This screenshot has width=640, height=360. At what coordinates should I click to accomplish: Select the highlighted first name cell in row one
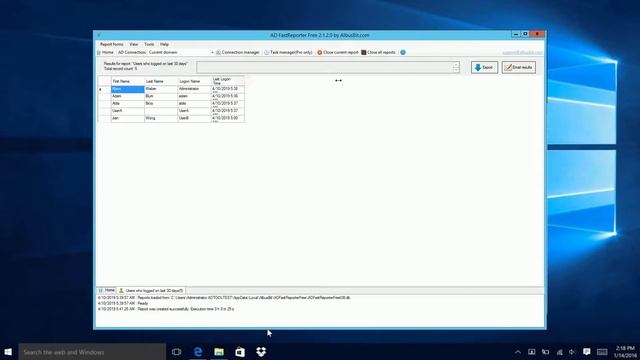click(x=127, y=89)
